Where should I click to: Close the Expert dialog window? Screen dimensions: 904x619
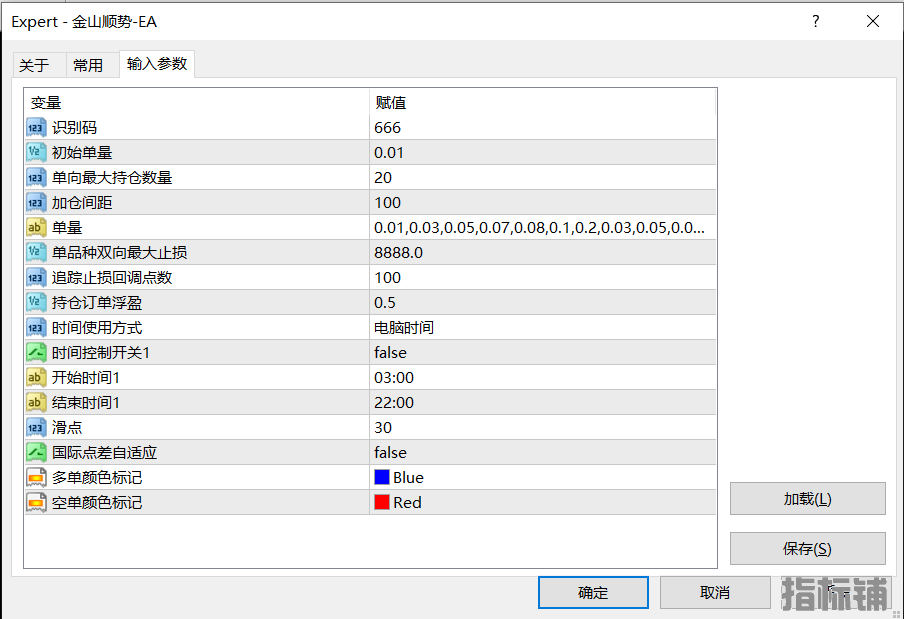tap(872, 21)
